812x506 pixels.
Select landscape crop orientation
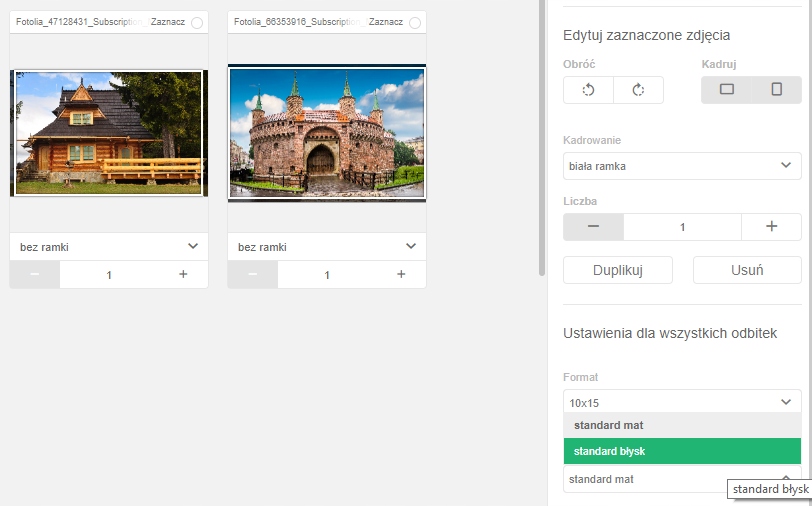(x=727, y=90)
